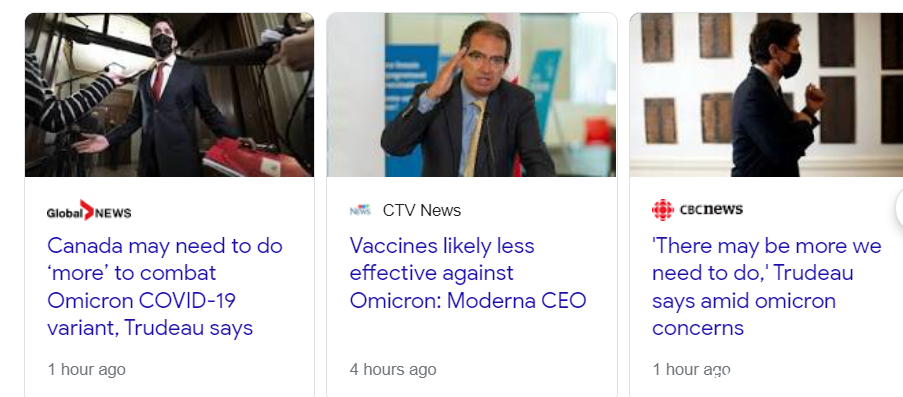
Task: Click the CTV News source label
Action: click(x=422, y=210)
